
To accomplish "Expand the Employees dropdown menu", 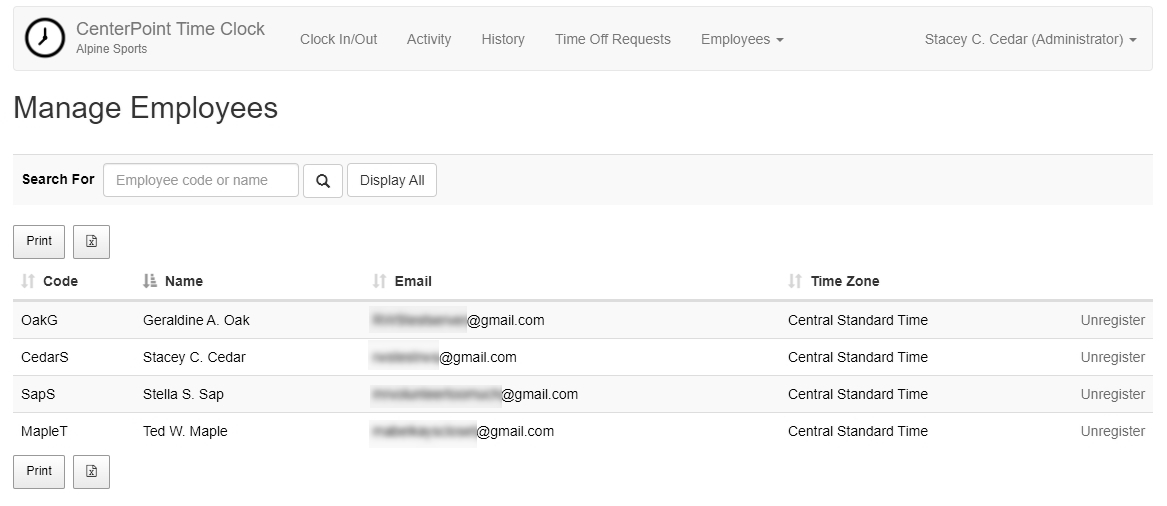I will pos(742,39).
